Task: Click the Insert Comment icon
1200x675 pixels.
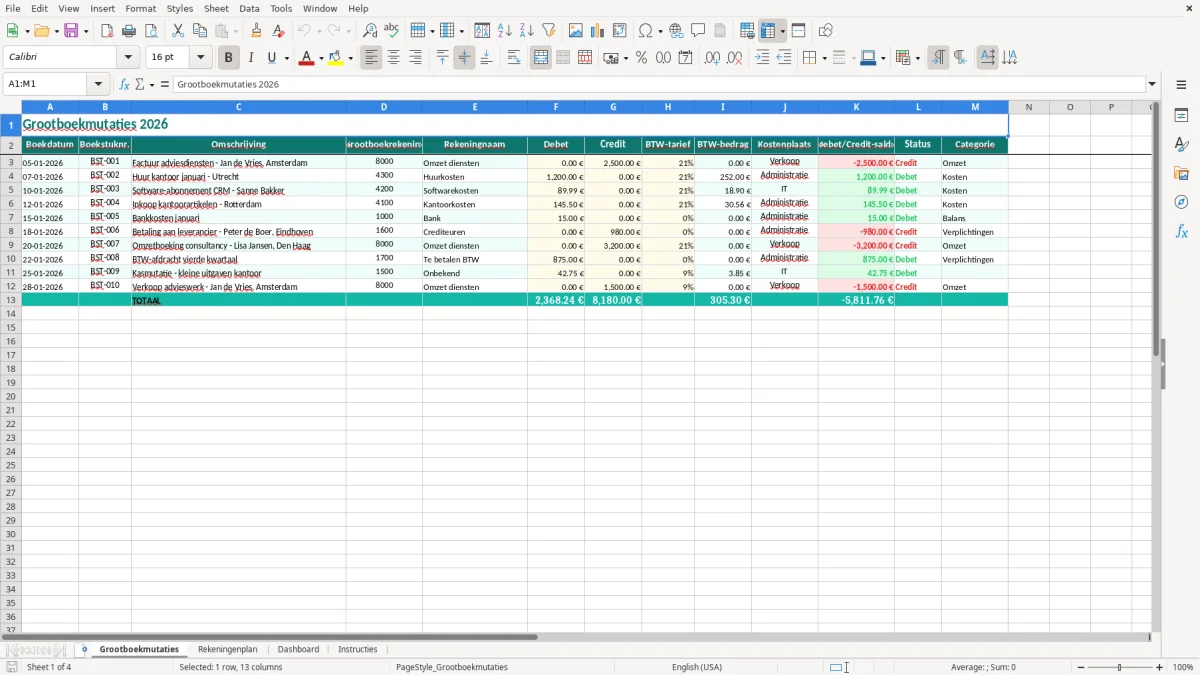Action: [x=698, y=31]
